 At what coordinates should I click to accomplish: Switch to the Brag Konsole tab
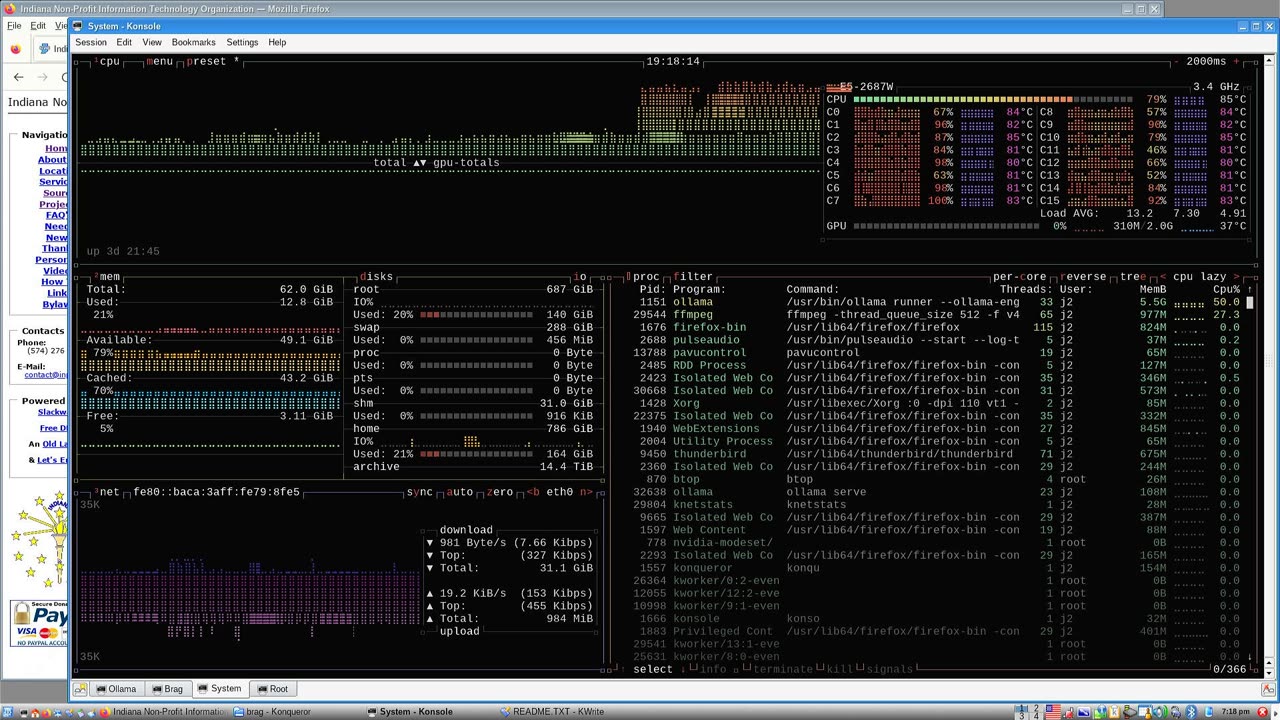pos(167,689)
